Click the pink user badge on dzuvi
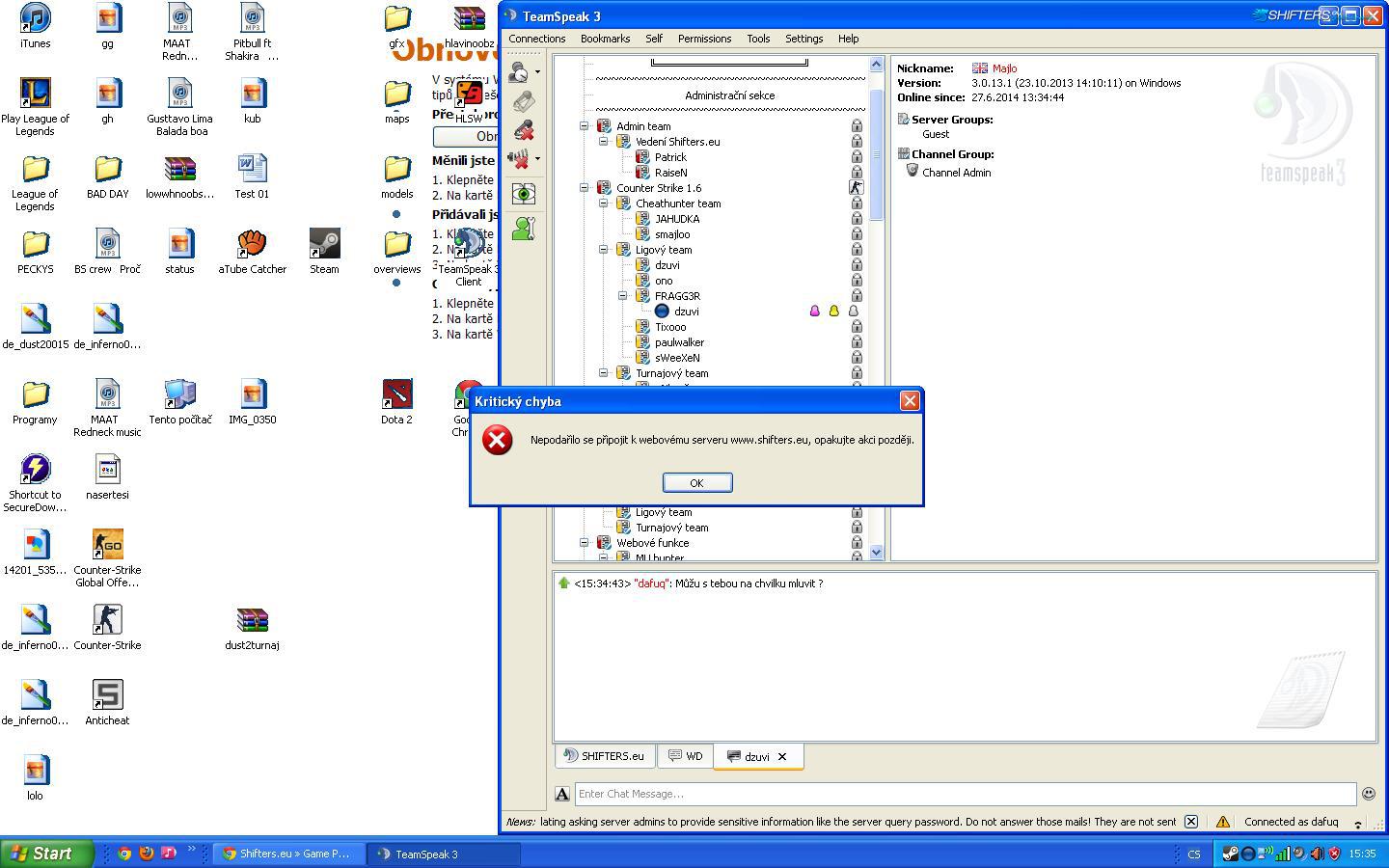1389x868 pixels. click(814, 312)
